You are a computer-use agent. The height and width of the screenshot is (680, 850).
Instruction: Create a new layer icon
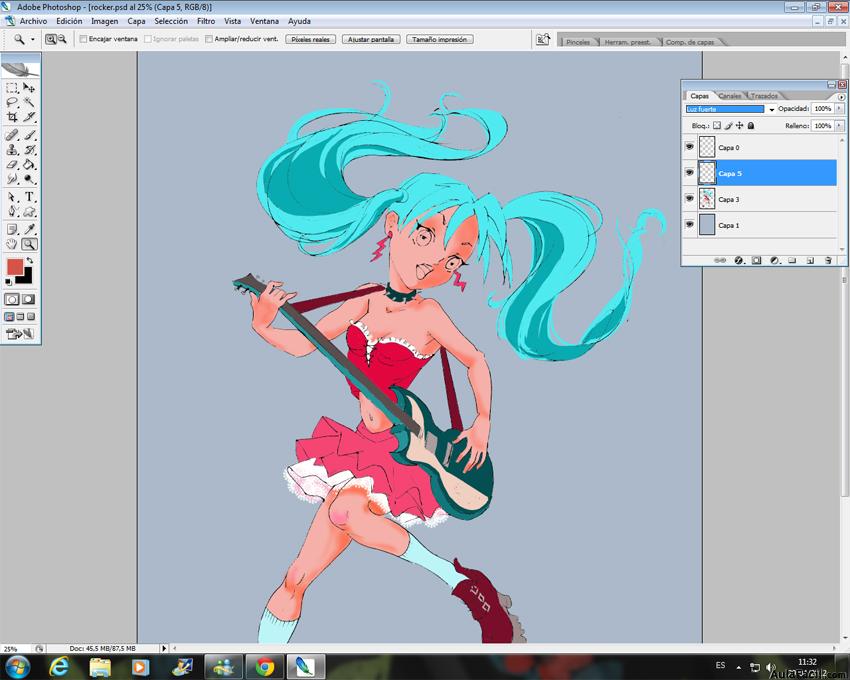point(810,260)
